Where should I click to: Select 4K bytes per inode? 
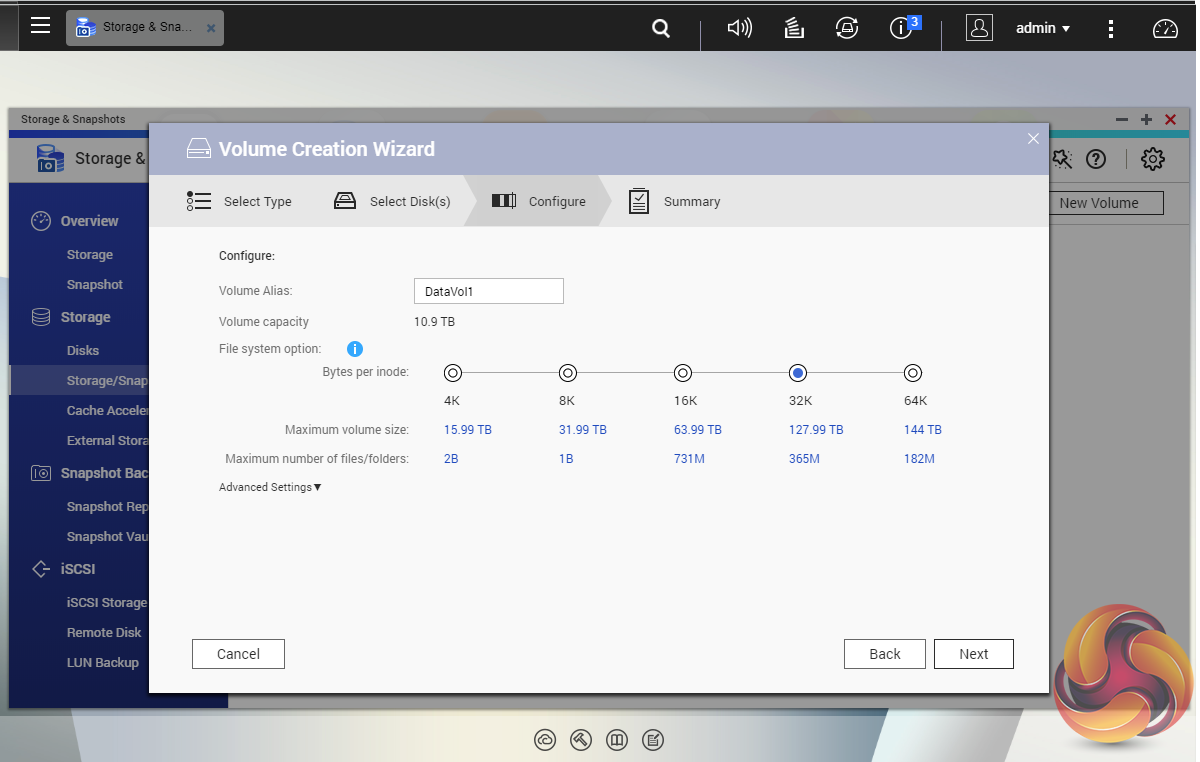click(x=453, y=373)
